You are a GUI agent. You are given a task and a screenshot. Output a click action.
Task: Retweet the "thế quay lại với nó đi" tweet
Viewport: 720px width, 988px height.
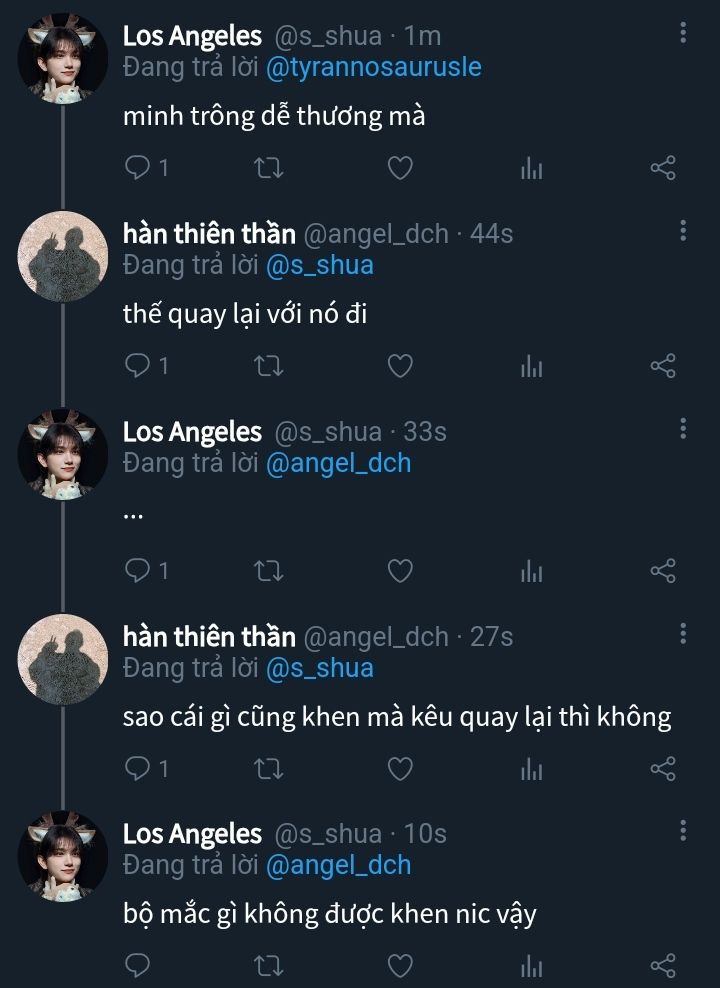pyautogui.click(x=269, y=367)
